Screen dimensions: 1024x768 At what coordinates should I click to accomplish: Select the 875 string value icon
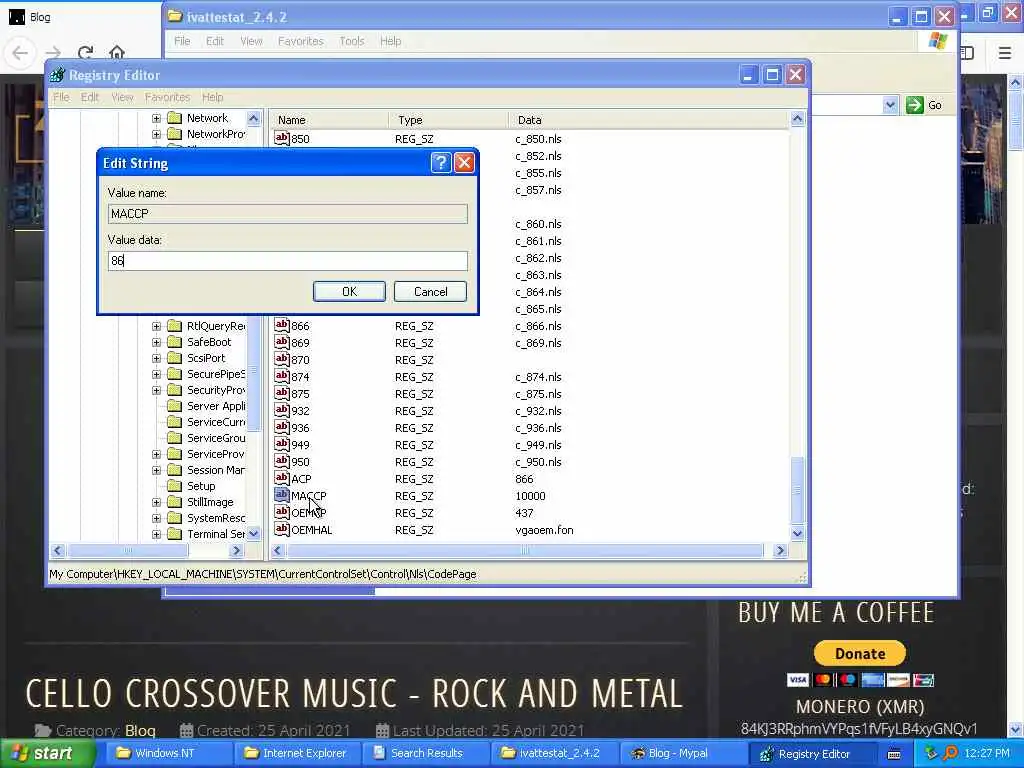pos(281,392)
